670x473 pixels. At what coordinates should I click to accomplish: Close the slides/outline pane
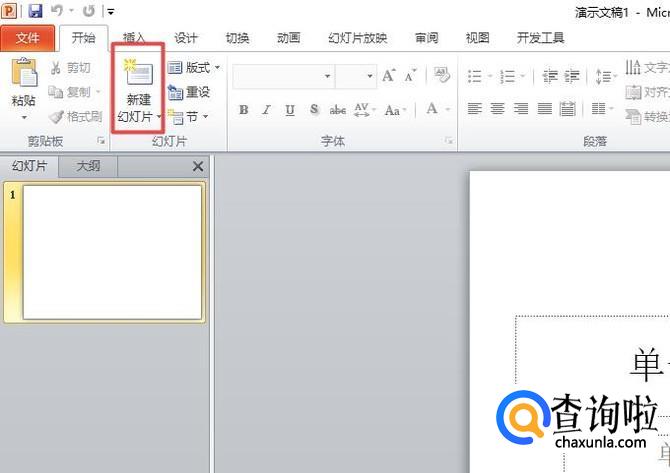point(198,166)
